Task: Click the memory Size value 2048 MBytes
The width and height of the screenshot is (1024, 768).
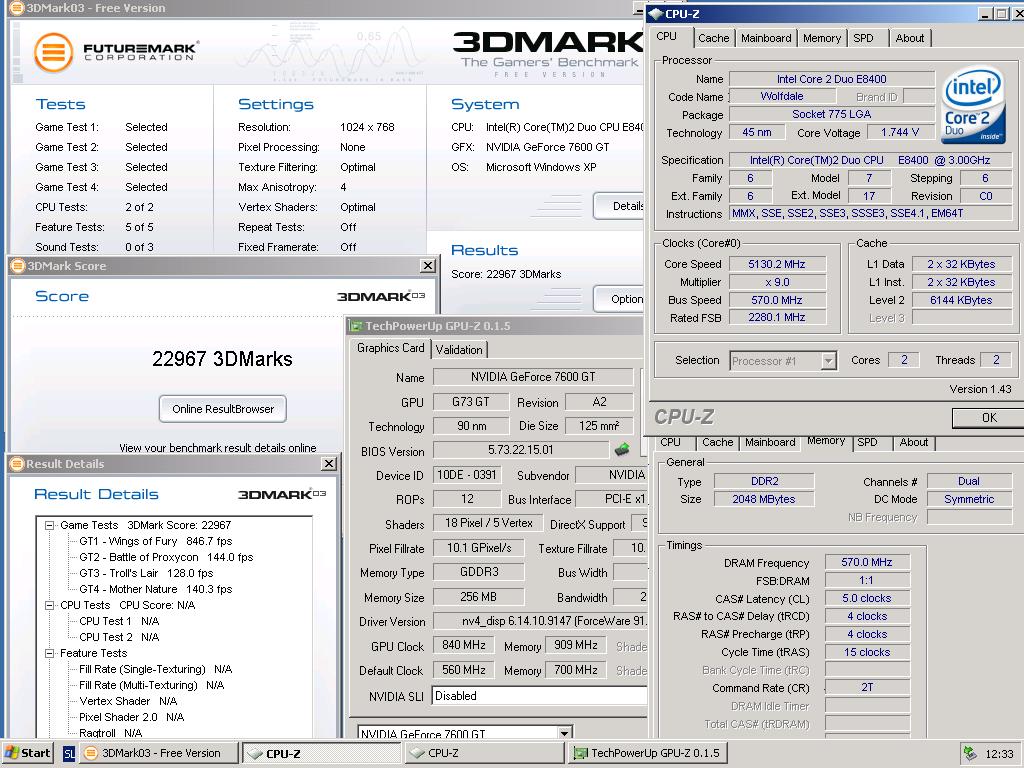Action: 763,499
